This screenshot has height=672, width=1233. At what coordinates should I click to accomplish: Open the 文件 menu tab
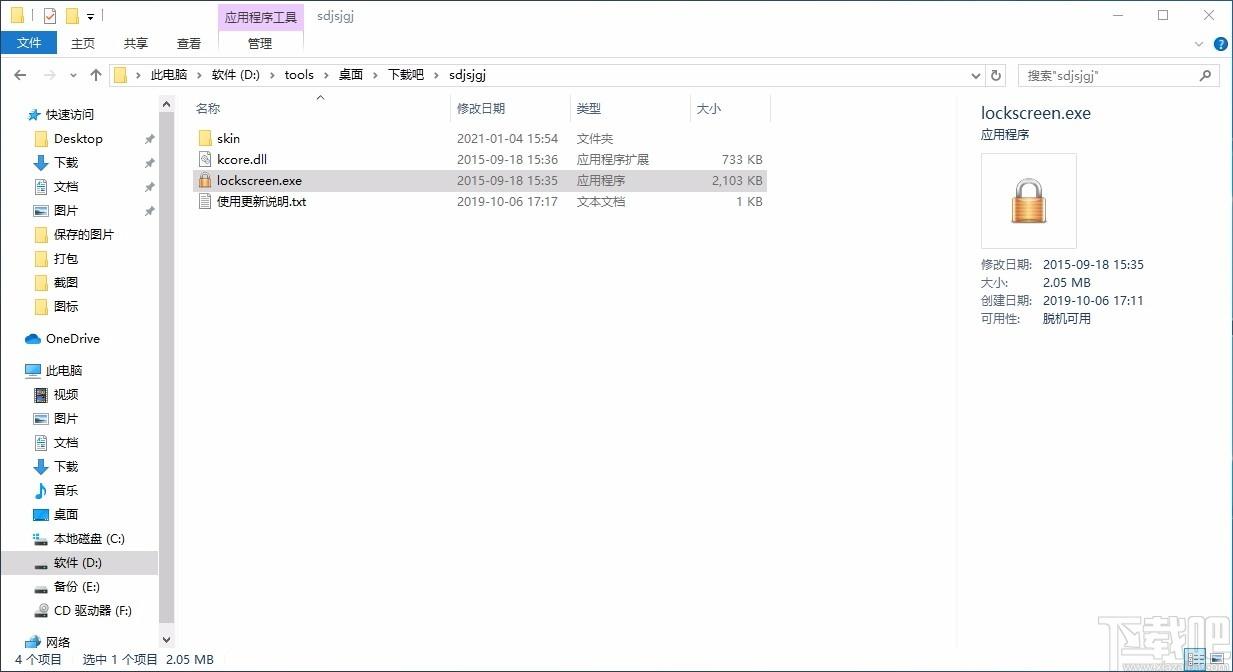[x=29, y=43]
